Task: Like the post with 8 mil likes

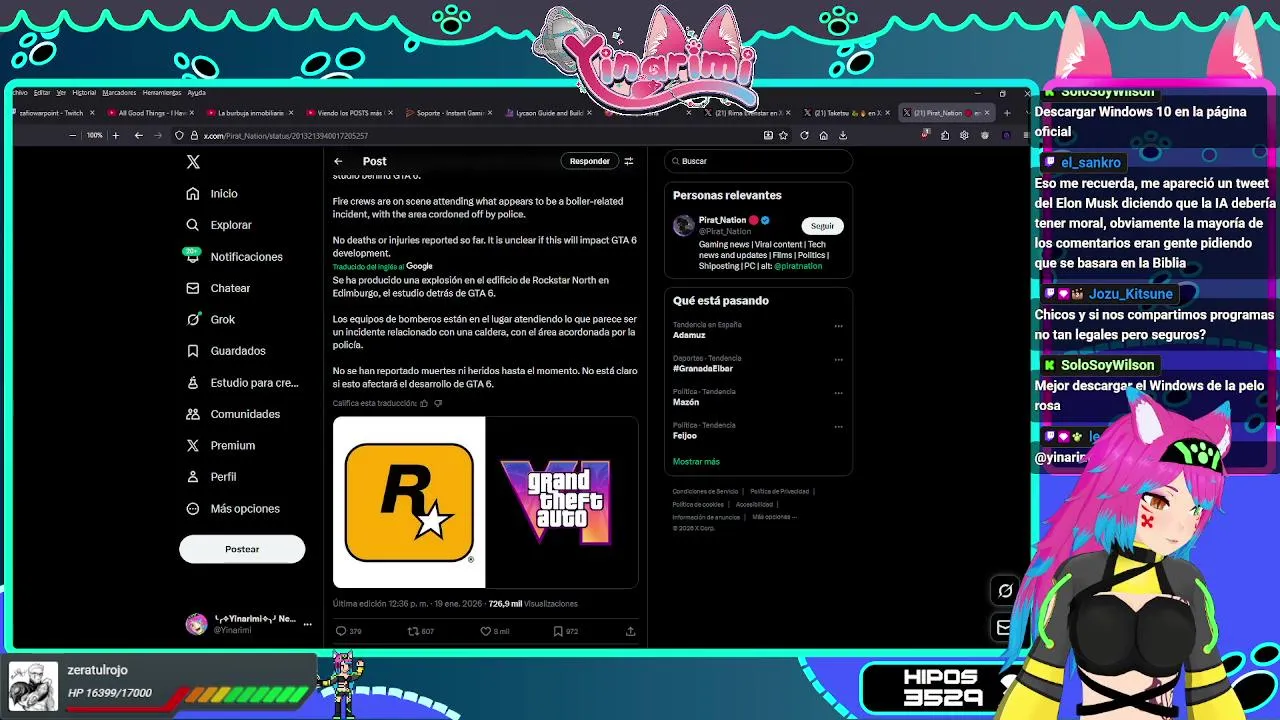Action: point(494,631)
